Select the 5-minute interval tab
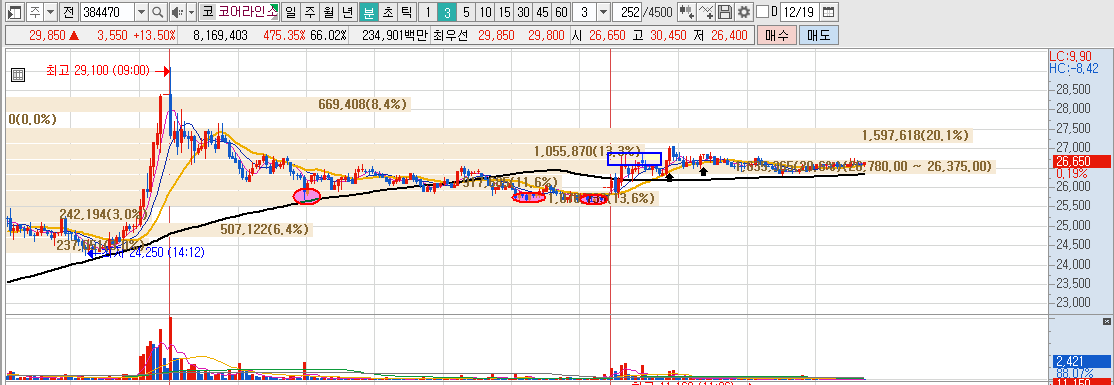The height and width of the screenshot is (385, 1114). (465, 12)
